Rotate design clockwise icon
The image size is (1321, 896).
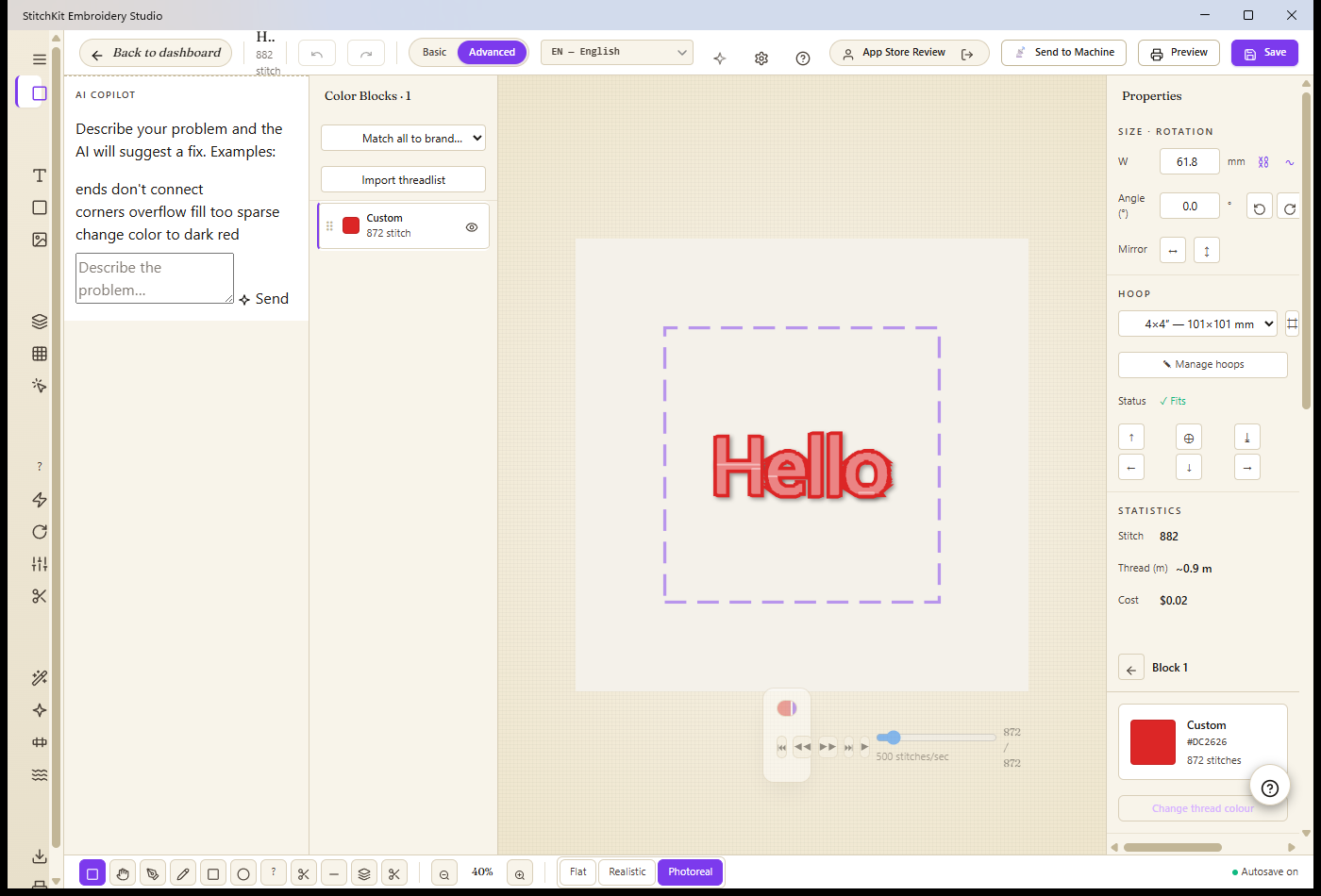[x=1289, y=207]
